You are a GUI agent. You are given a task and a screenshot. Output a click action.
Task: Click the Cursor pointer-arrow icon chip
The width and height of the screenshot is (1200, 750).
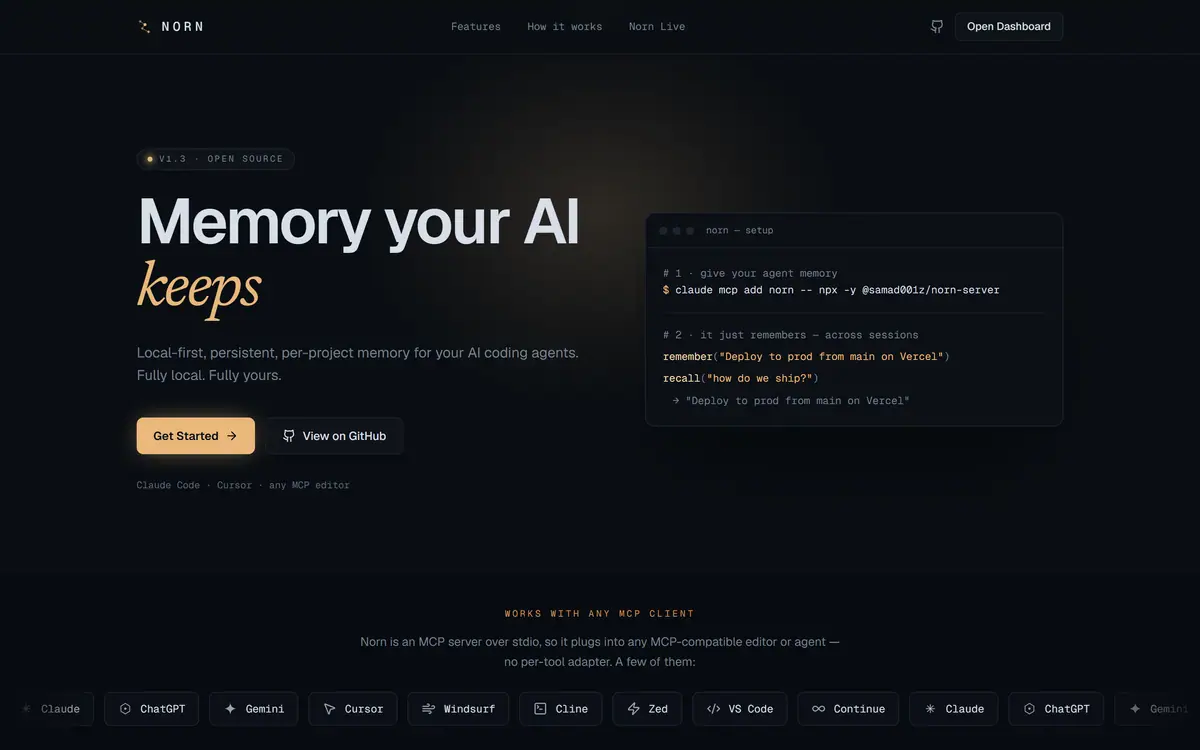[x=353, y=709]
